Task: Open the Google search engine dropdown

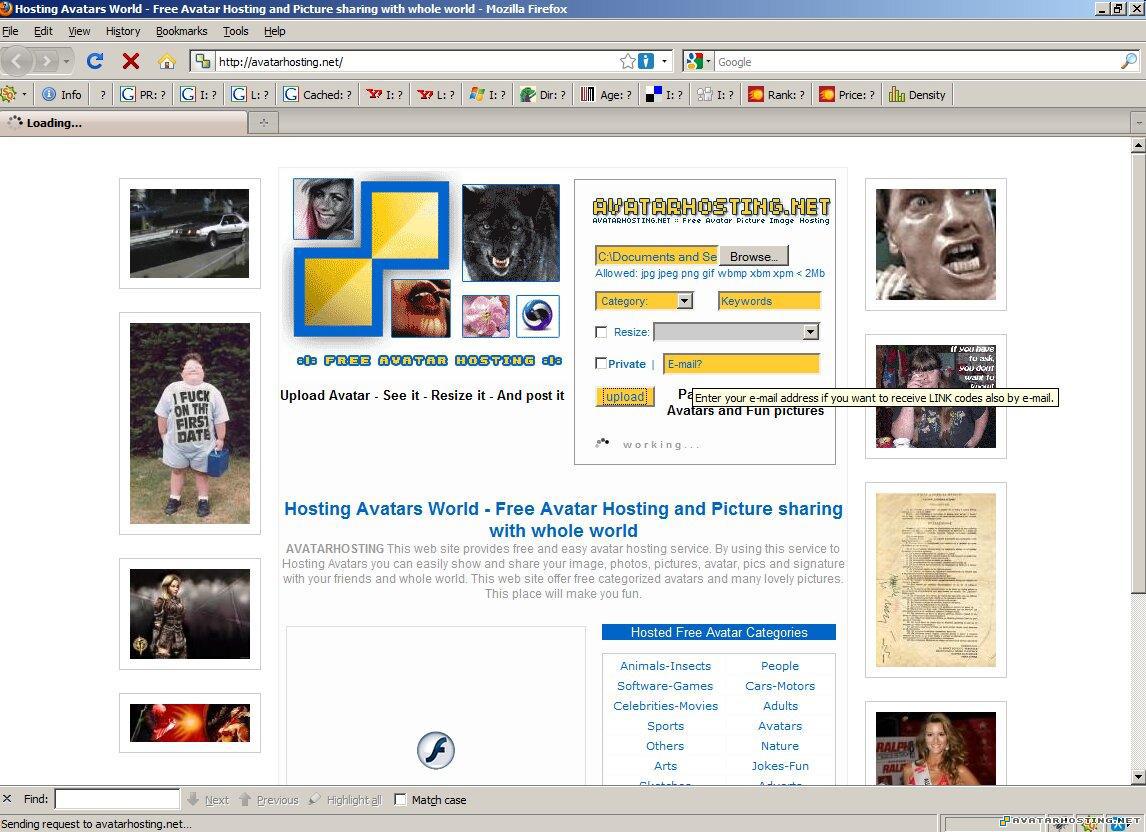Action: pyautogui.click(x=699, y=61)
